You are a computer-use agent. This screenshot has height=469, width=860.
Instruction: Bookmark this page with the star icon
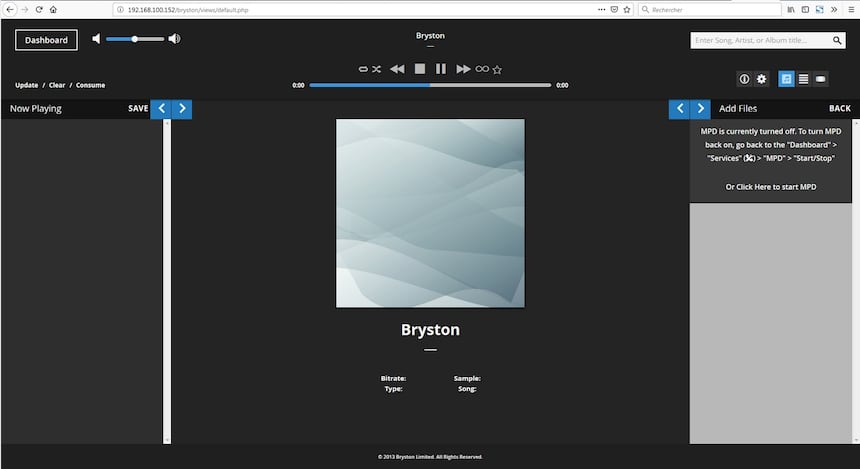pyautogui.click(x=627, y=9)
